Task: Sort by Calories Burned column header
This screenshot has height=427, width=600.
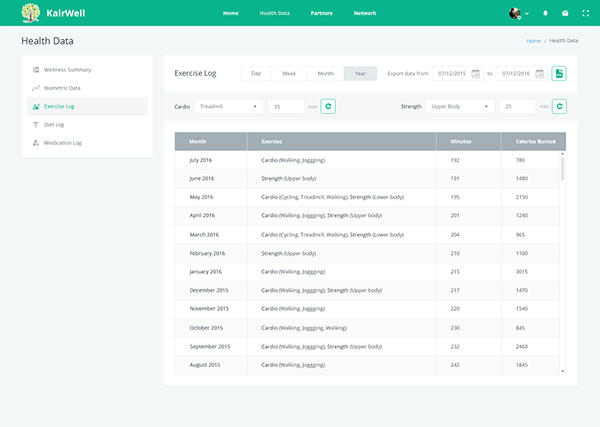Action: click(x=535, y=142)
